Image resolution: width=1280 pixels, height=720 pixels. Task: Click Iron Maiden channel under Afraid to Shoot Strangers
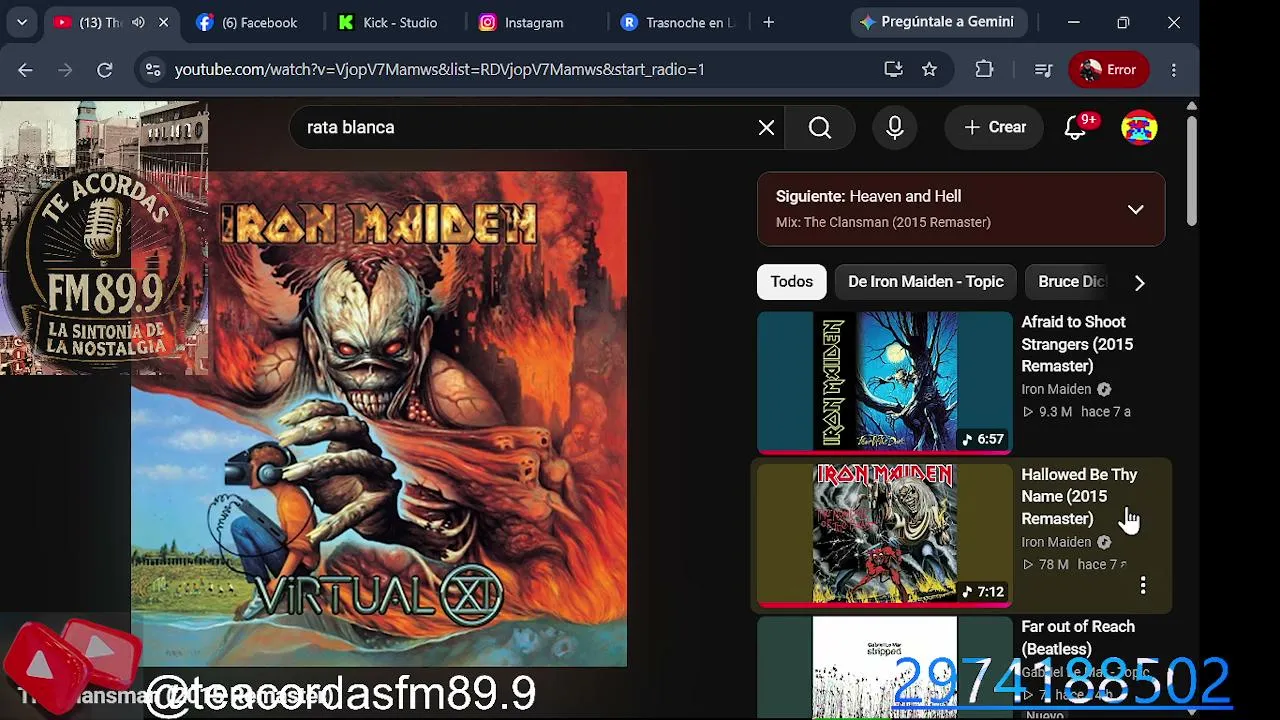[1056, 389]
